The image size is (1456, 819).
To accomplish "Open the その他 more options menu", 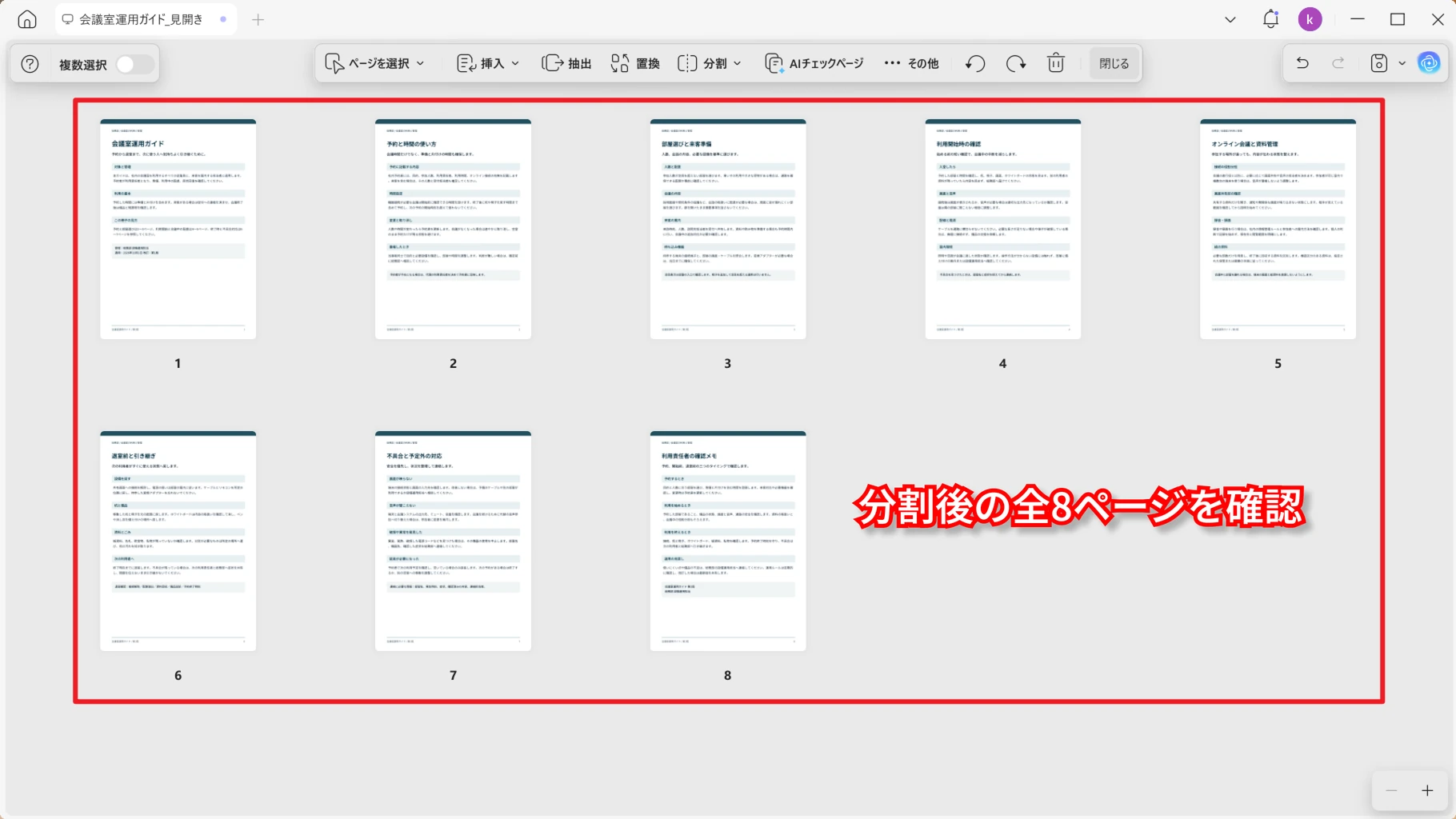I will point(911,63).
